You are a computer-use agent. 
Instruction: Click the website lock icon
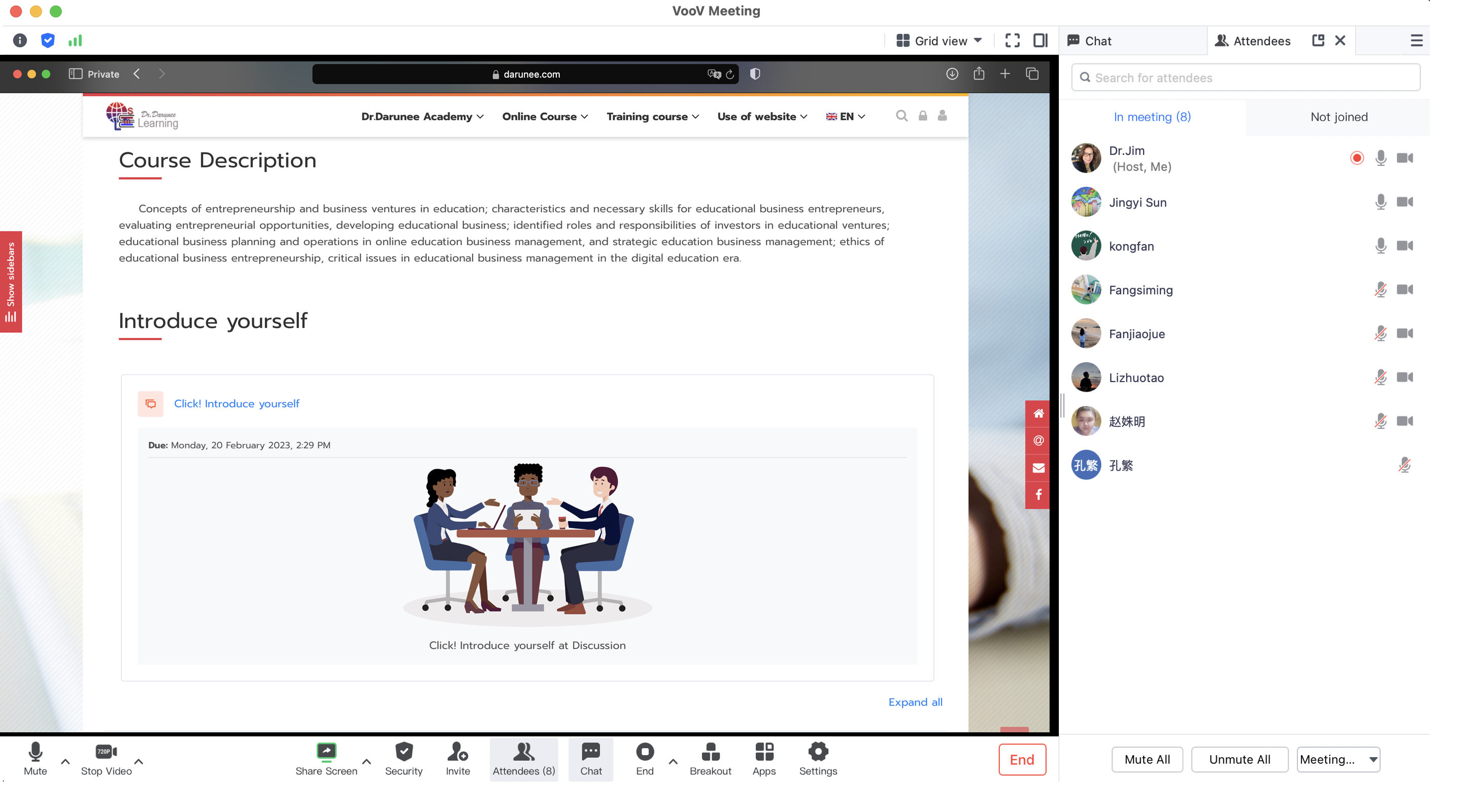click(923, 116)
